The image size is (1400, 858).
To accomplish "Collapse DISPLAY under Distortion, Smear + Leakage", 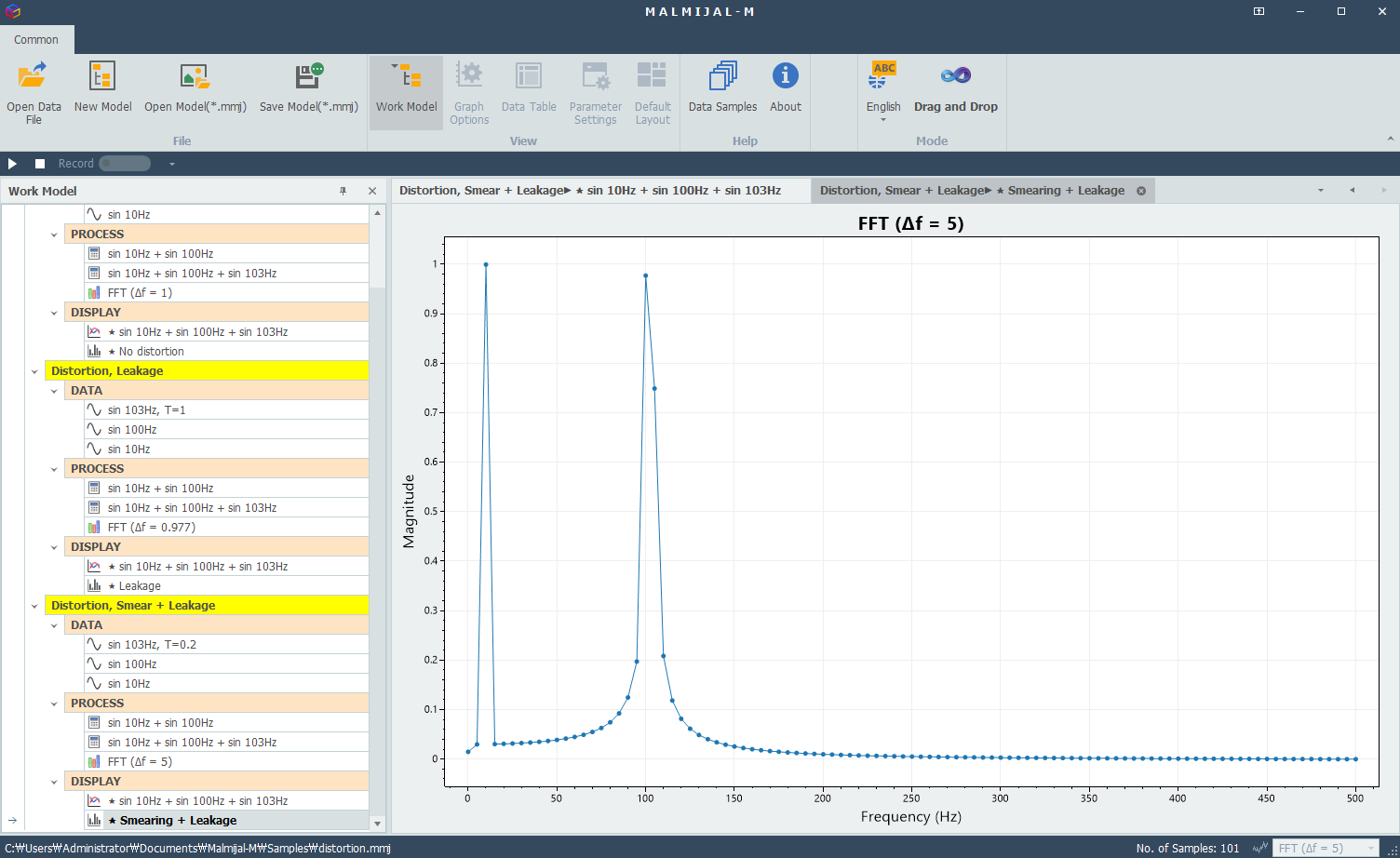I will pos(54,782).
